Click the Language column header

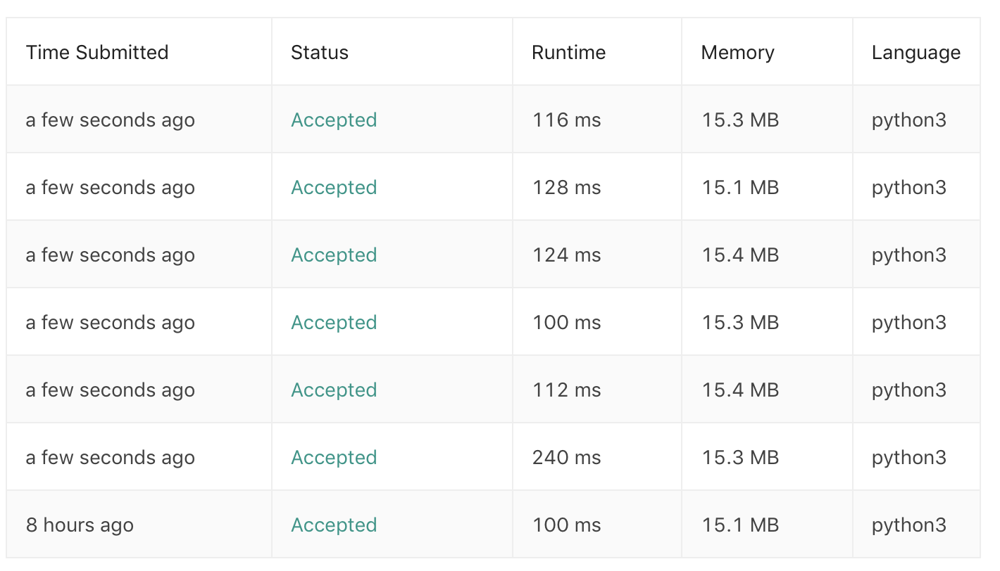tap(916, 53)
